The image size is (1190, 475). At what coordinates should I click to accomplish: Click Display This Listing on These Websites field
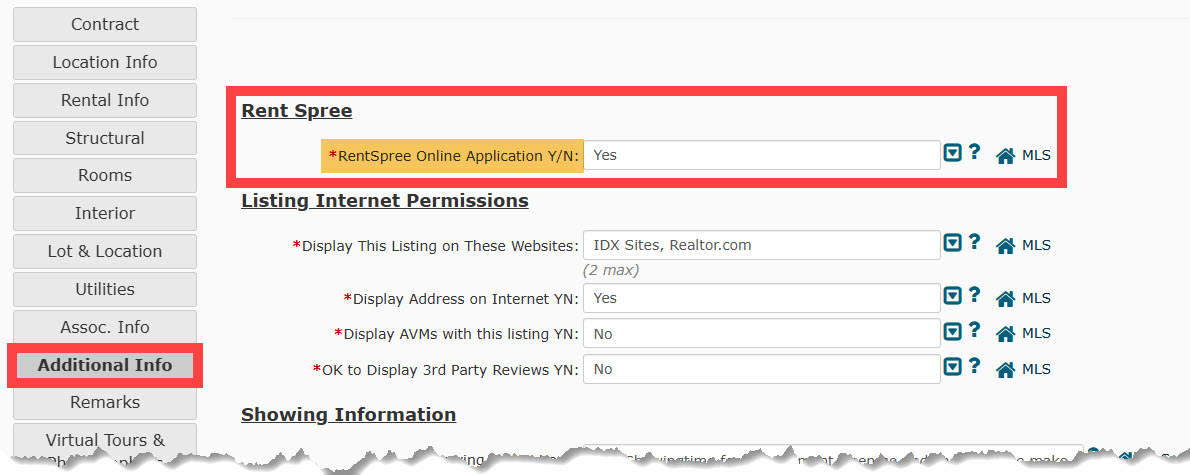(x=761, y=245)
